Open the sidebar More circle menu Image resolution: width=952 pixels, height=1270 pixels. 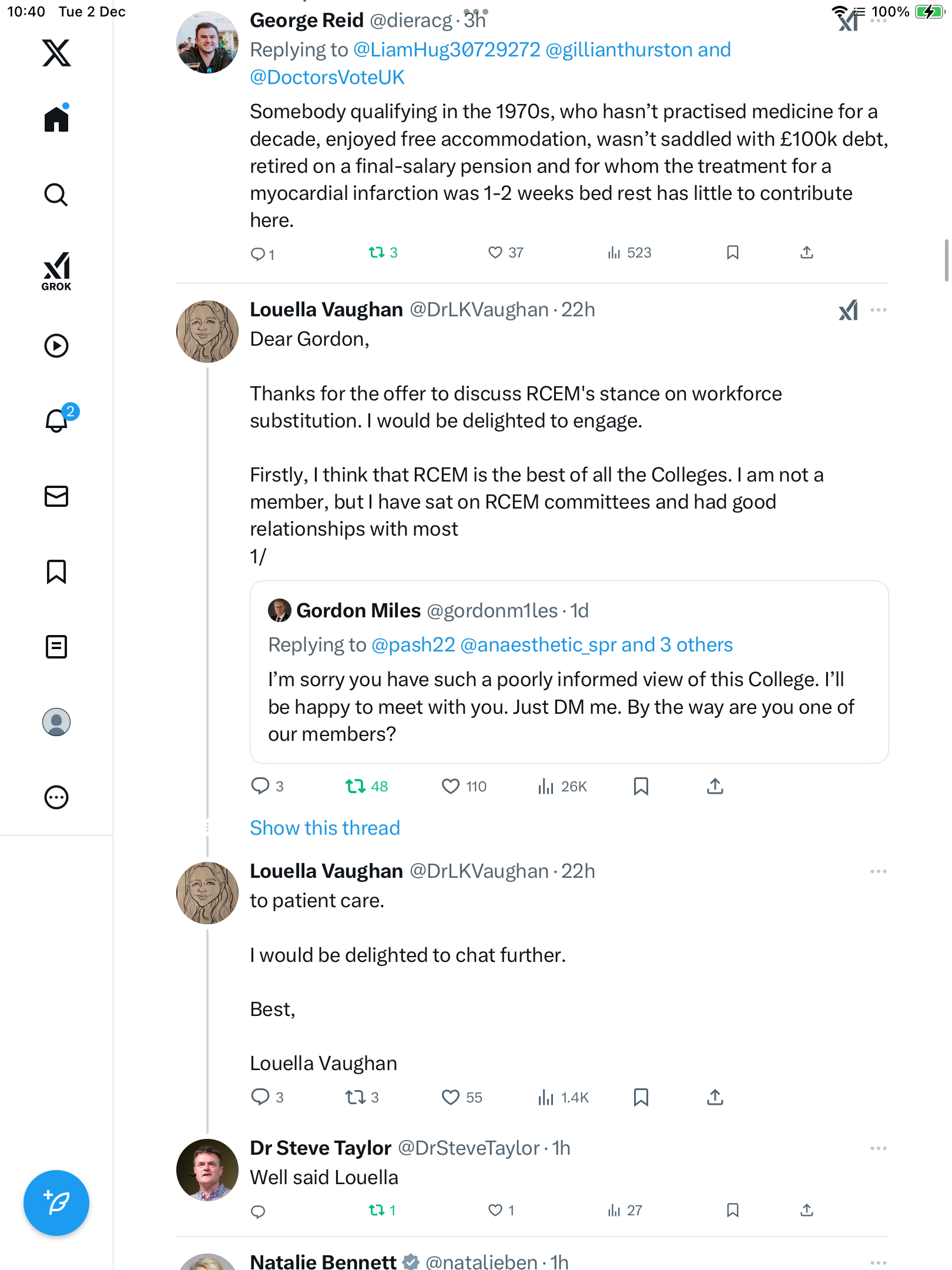coord(56,797)
